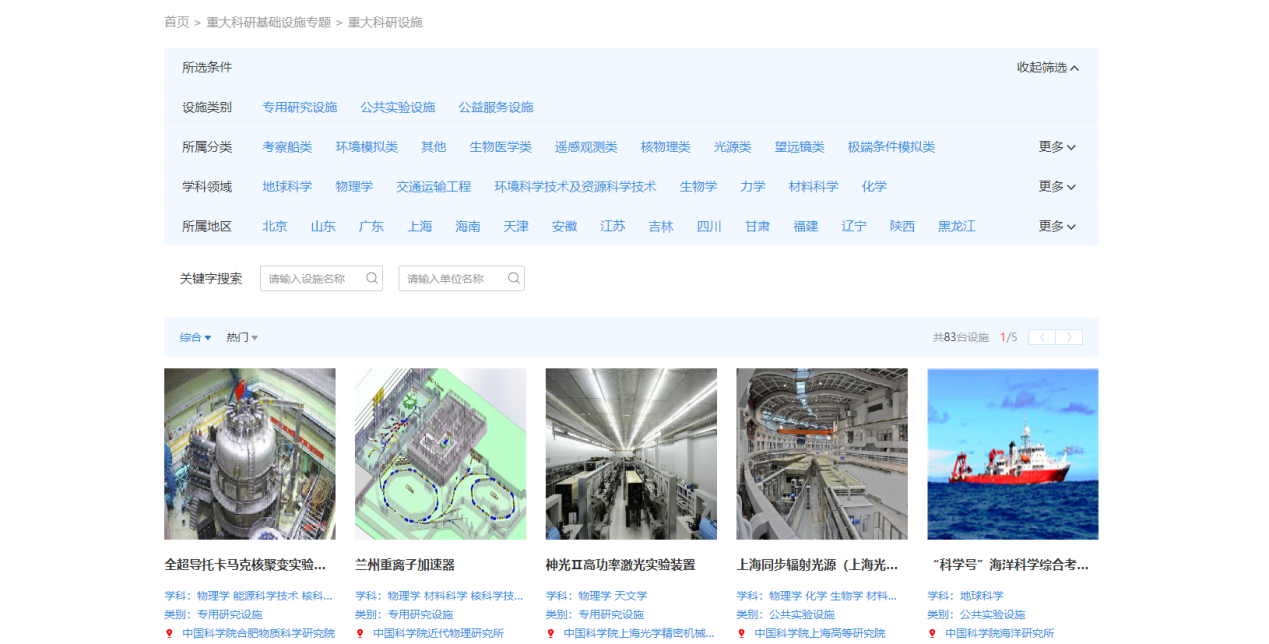Image resolution: width=1269 pixels, height=644 pixels.
Task: Open the 科学号 research ship thumbnail
Action: (1013, 454)
